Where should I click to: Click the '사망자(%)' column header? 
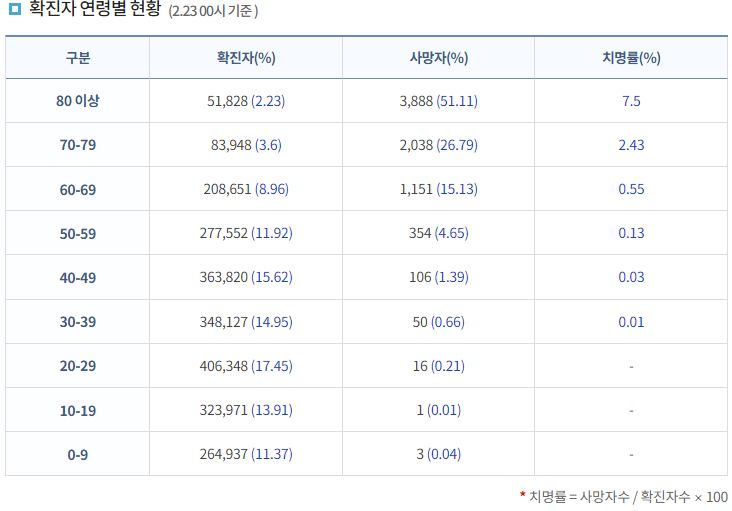pos(438,58)
